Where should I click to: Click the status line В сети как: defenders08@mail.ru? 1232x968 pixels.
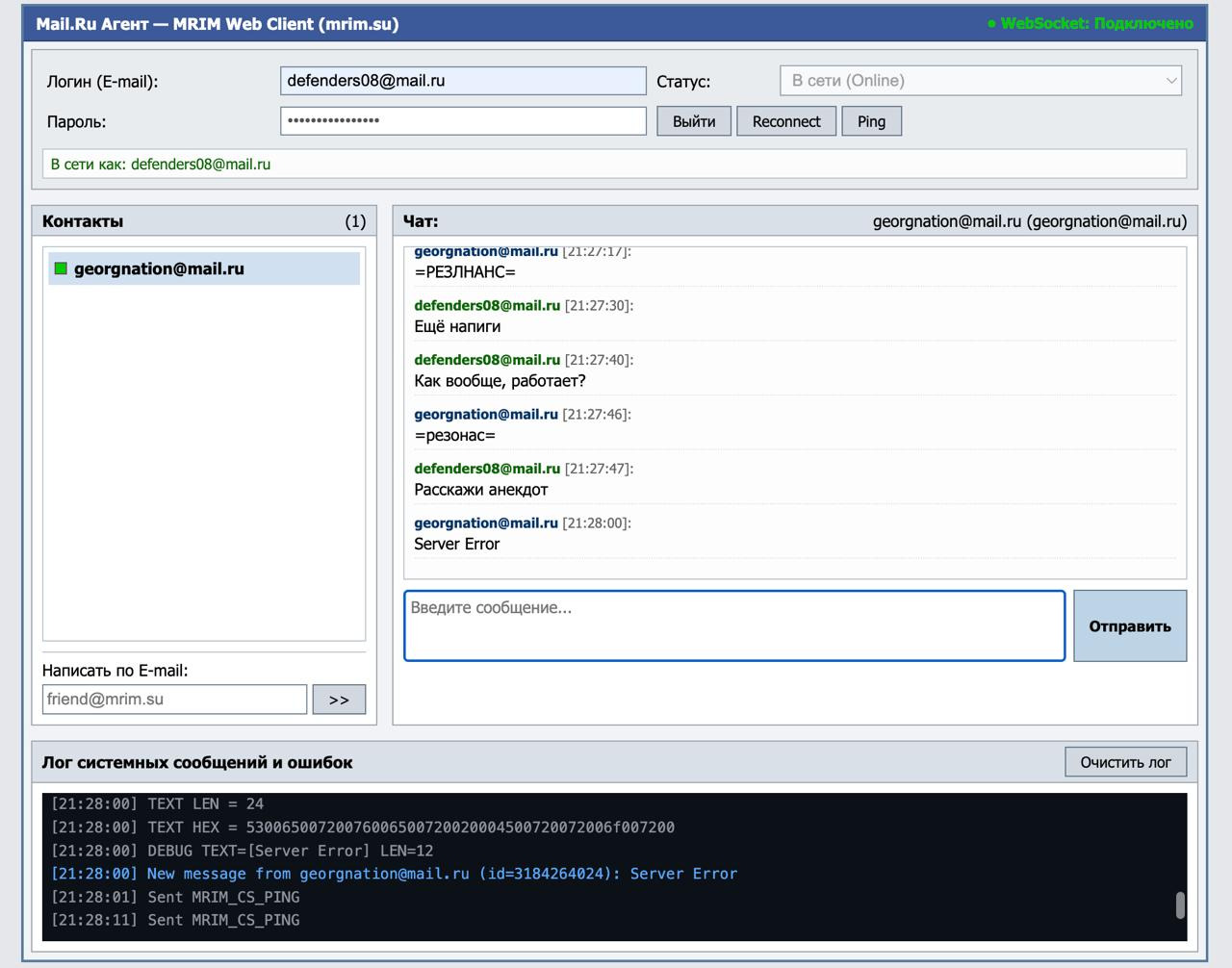coord(614,165)
